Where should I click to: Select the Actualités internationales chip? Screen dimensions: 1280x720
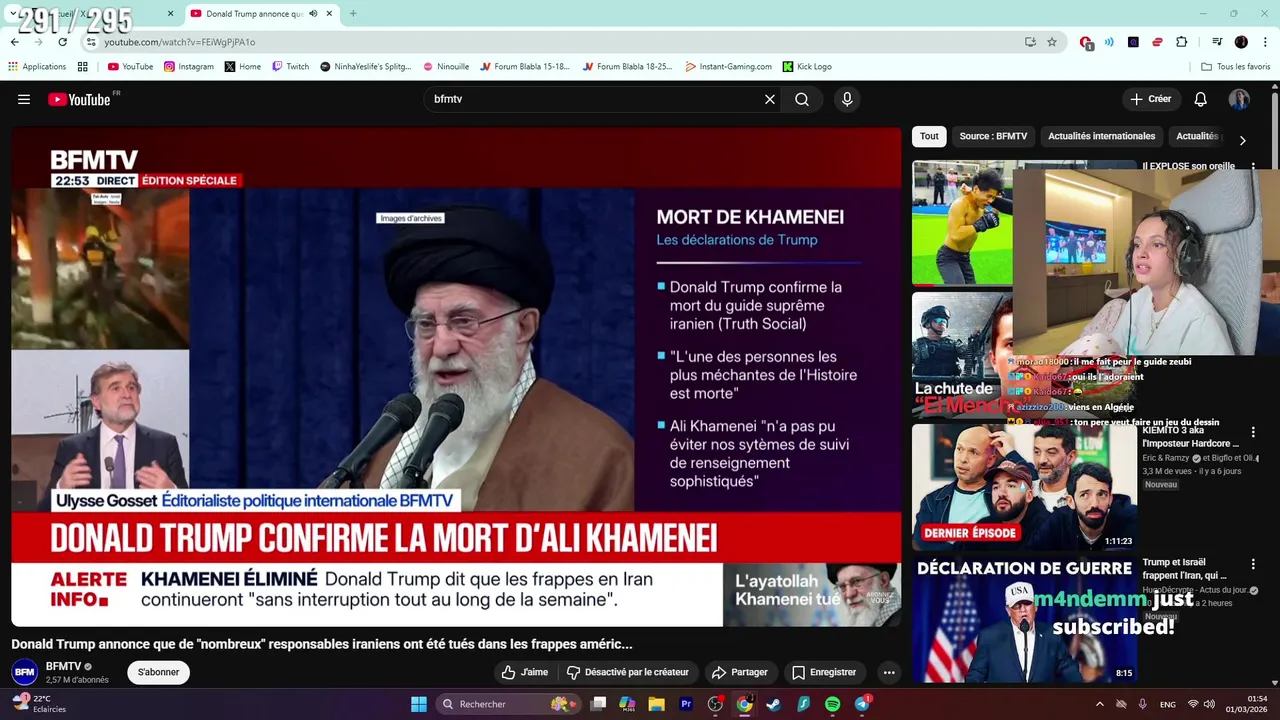(1101, 136)
